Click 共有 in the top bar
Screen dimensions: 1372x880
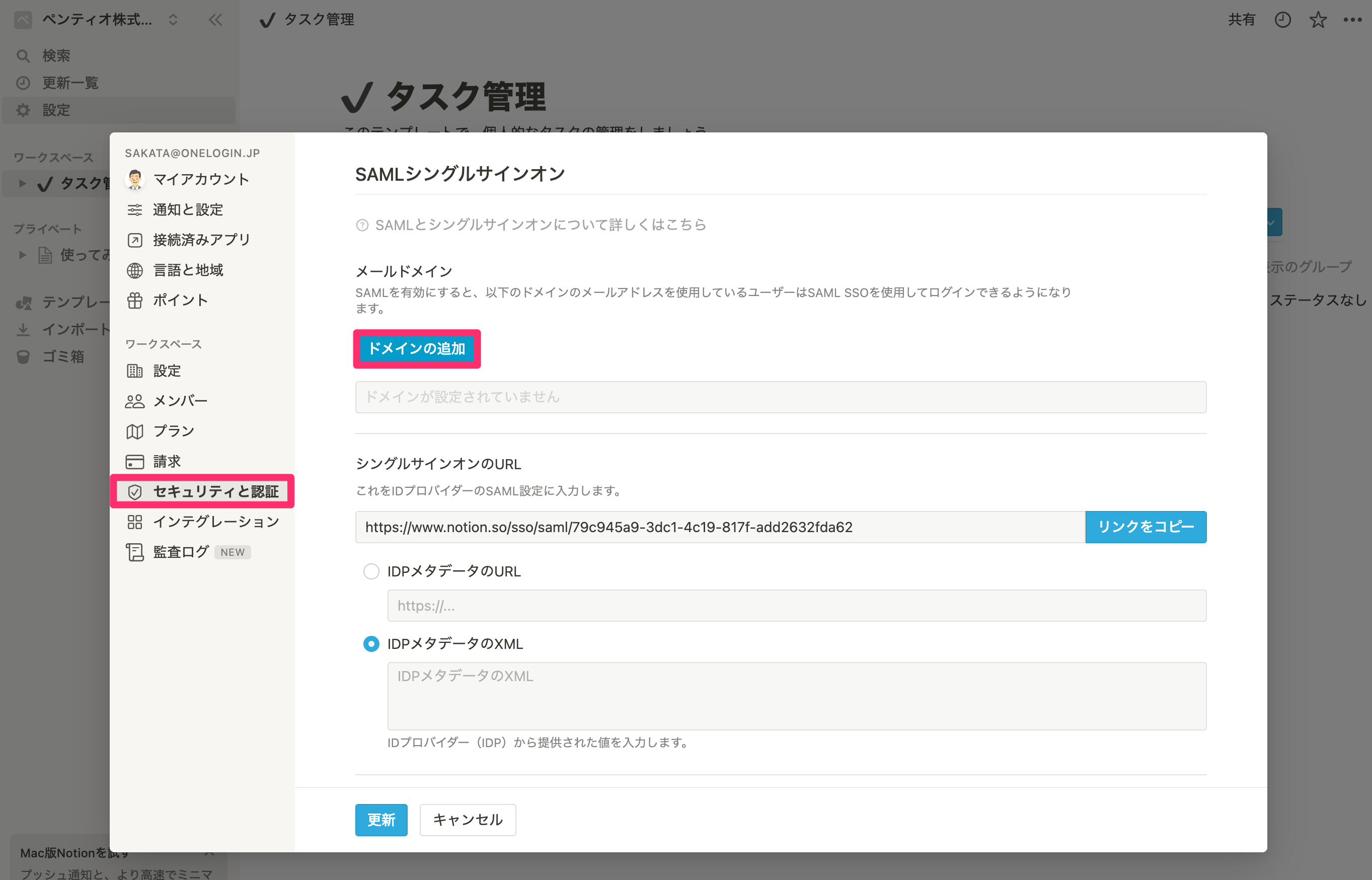1242,20
